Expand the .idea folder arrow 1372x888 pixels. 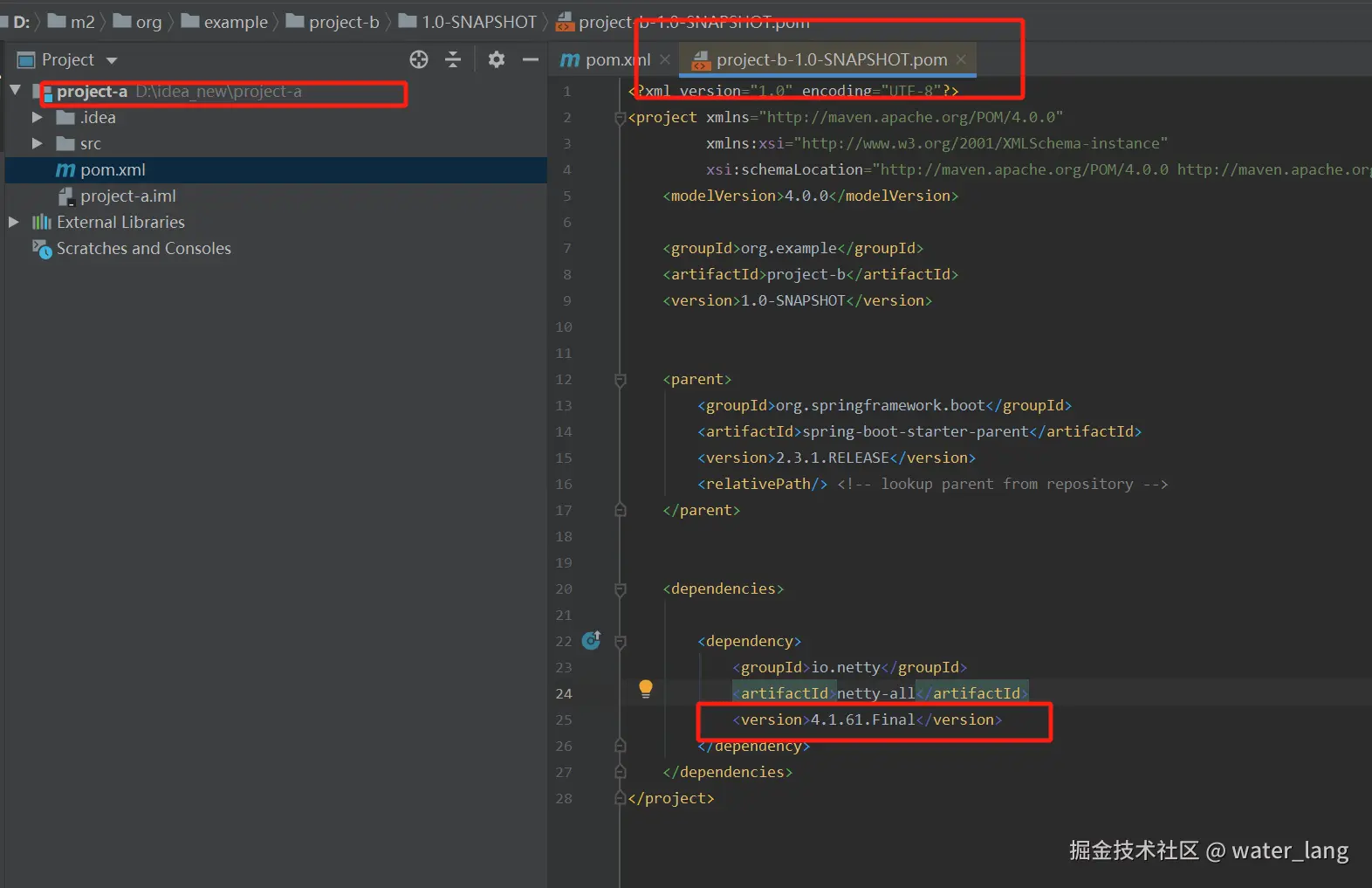tap(37, 117)
